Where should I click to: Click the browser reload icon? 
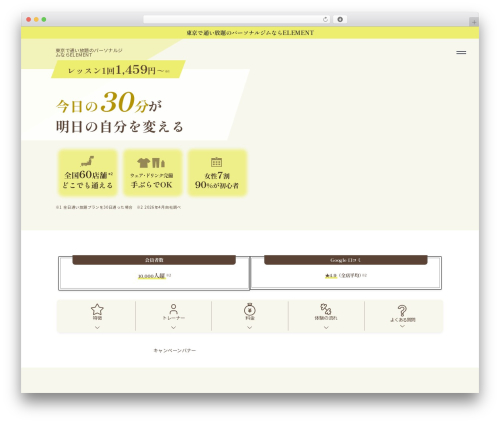click(x=325, y=19)
